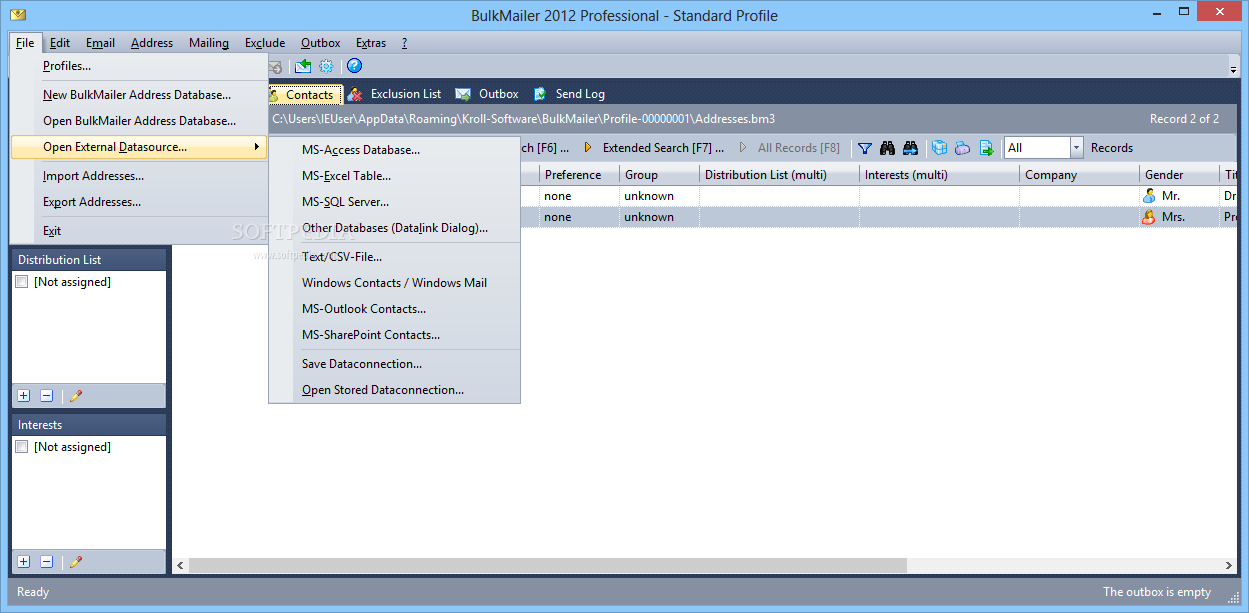Click the Send Log tab icon
Viewport: 1249px width, 613px height.
[540, 94]
